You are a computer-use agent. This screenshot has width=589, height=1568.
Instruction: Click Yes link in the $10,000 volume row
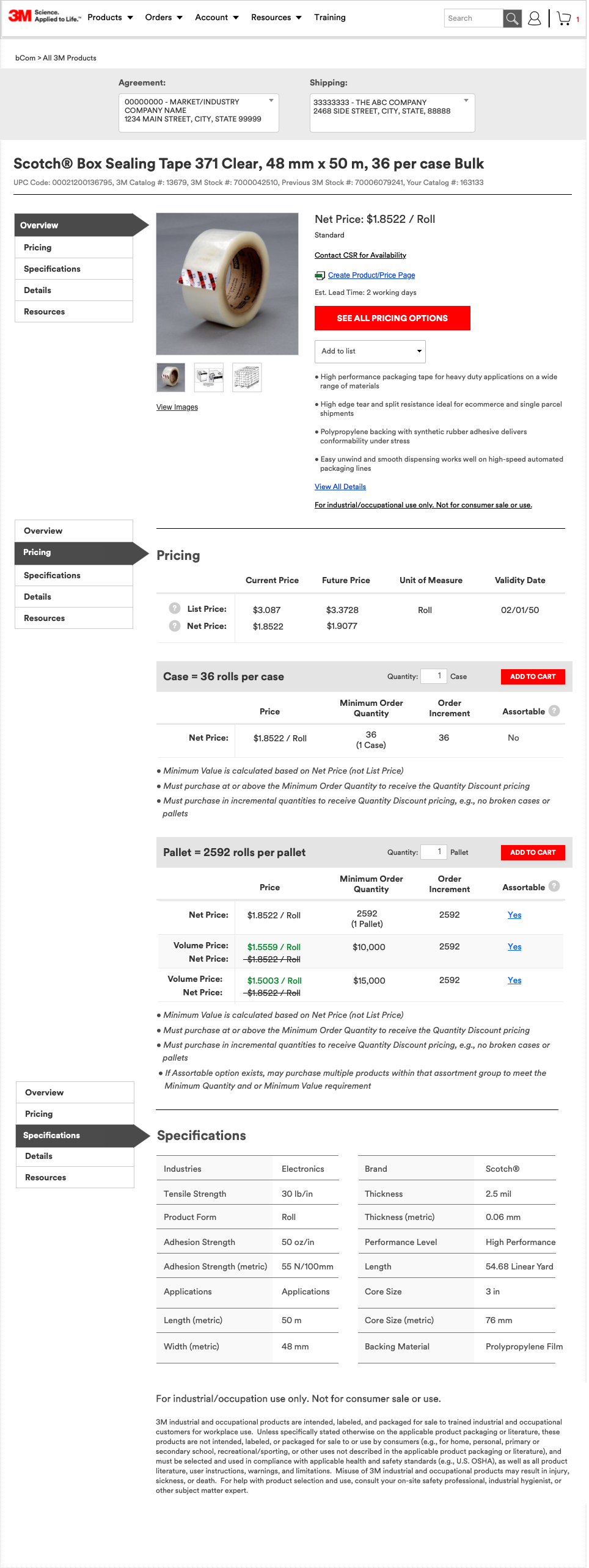coord(514,946)
